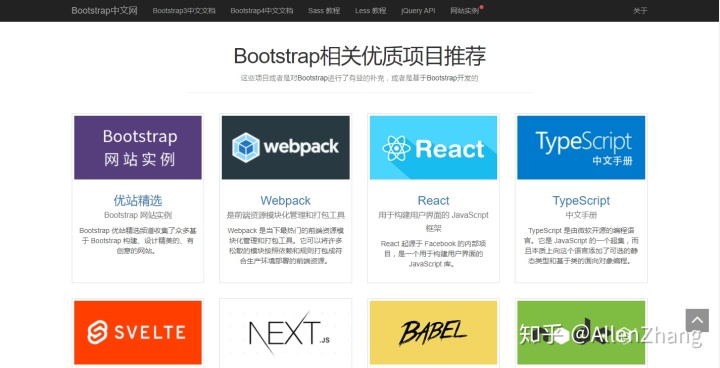
Task: Click the Svelte S logo icon
Action: click(97, 332)
